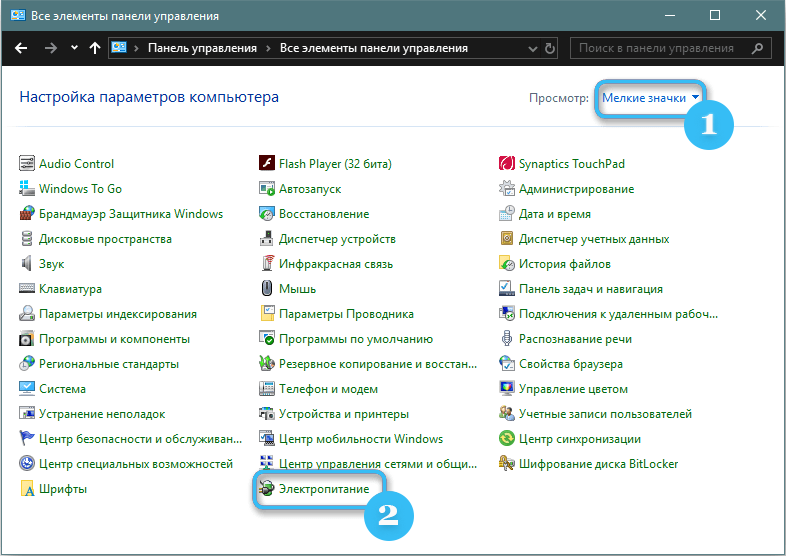The image size is (786, 556).
Task: Open Телефон и модем link
Action: coord(328,389)
